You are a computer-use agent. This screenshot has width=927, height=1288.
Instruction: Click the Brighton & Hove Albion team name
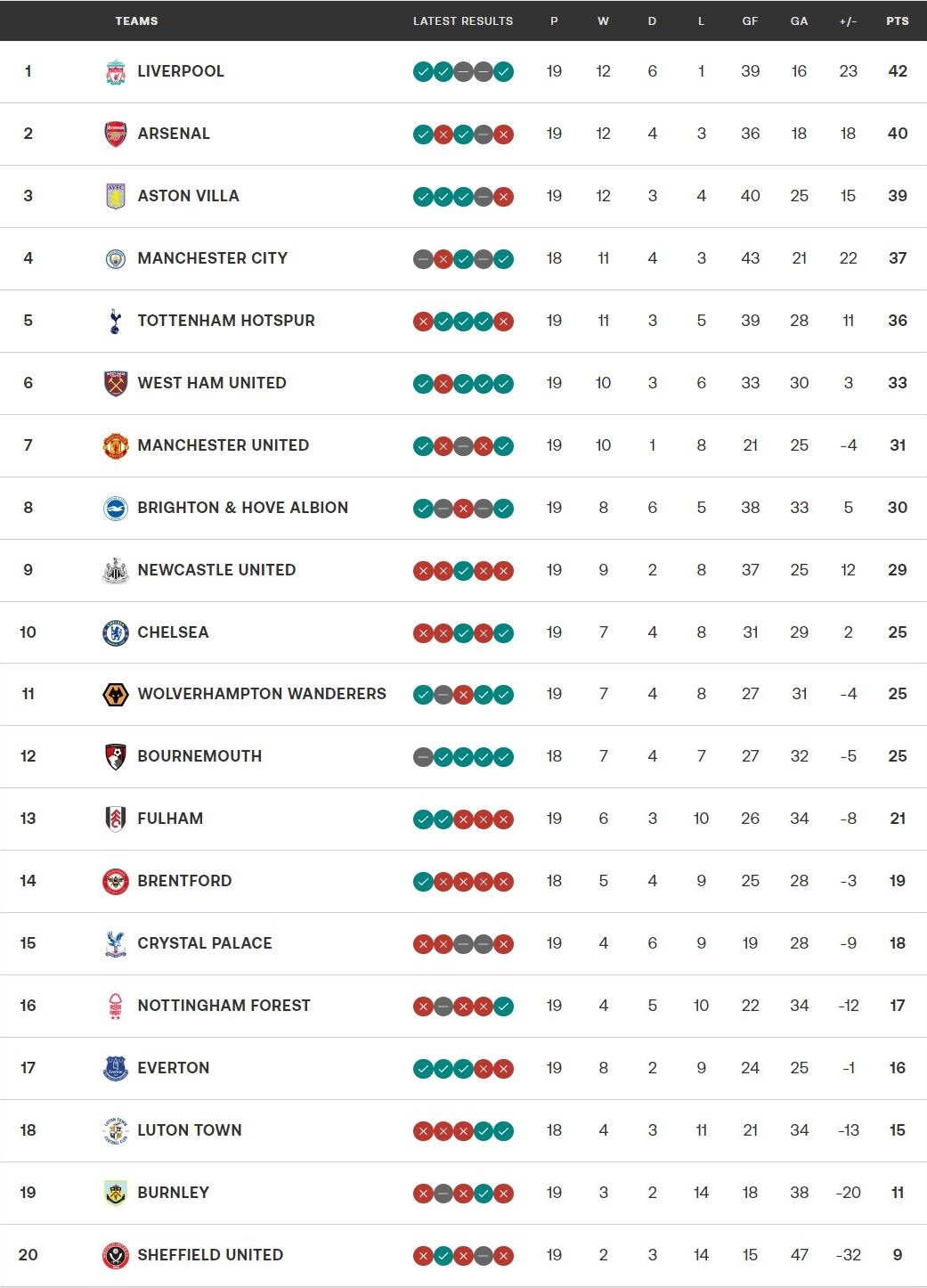pyautogui.click(x=243, y=507)
